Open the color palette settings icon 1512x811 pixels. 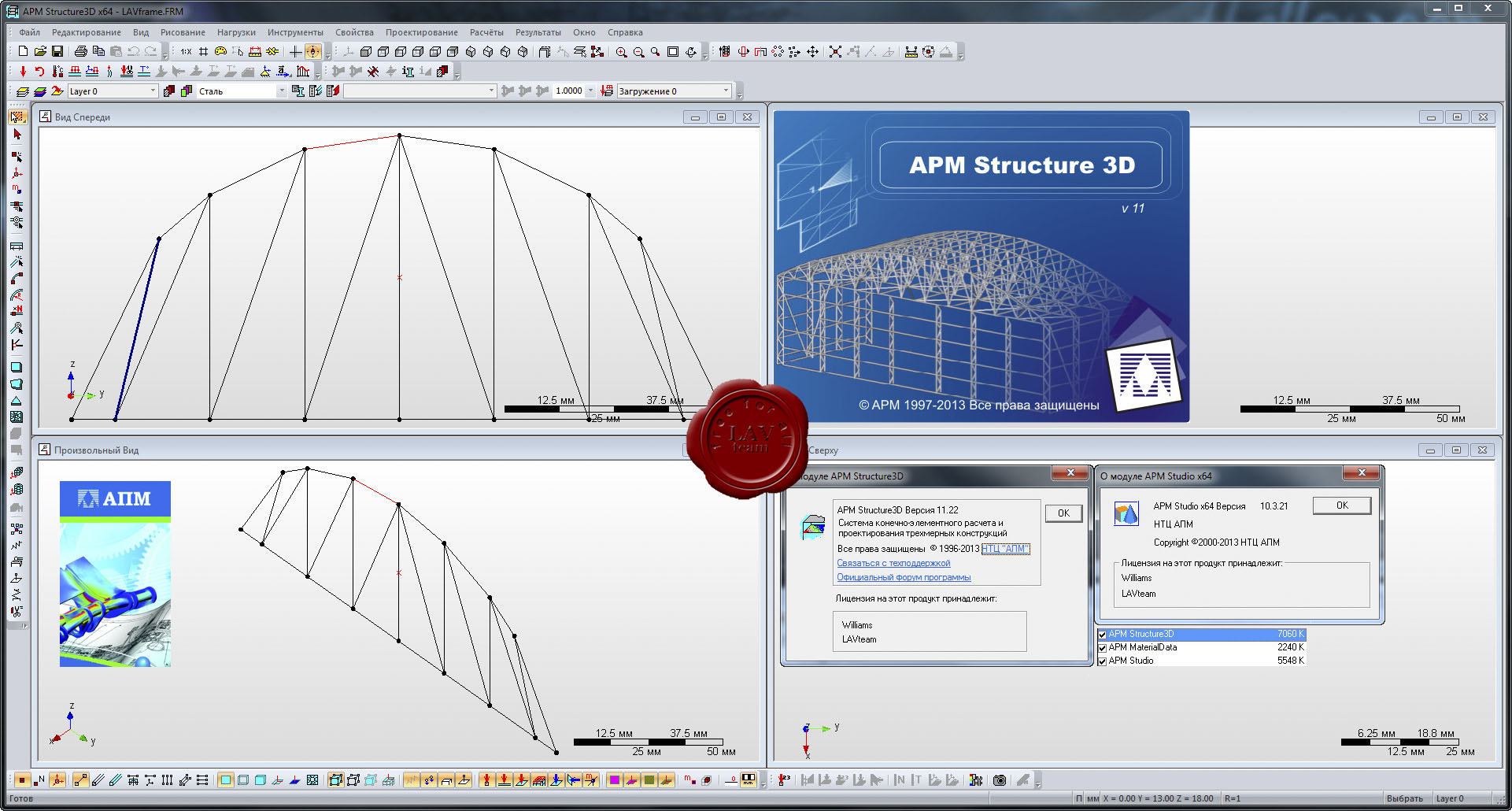click(x=221, y=51)
